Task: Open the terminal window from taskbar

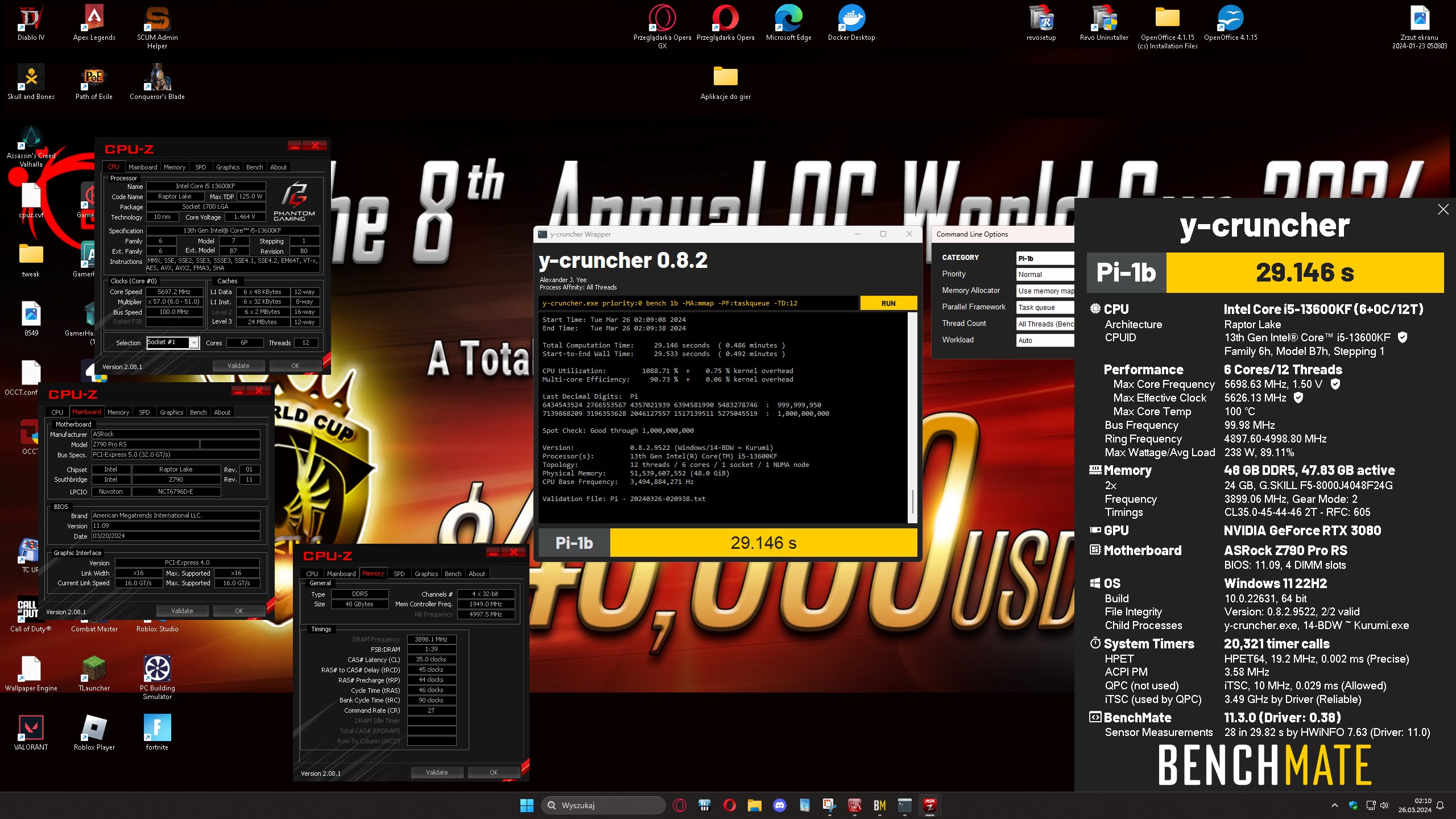Action: (905, 805)
